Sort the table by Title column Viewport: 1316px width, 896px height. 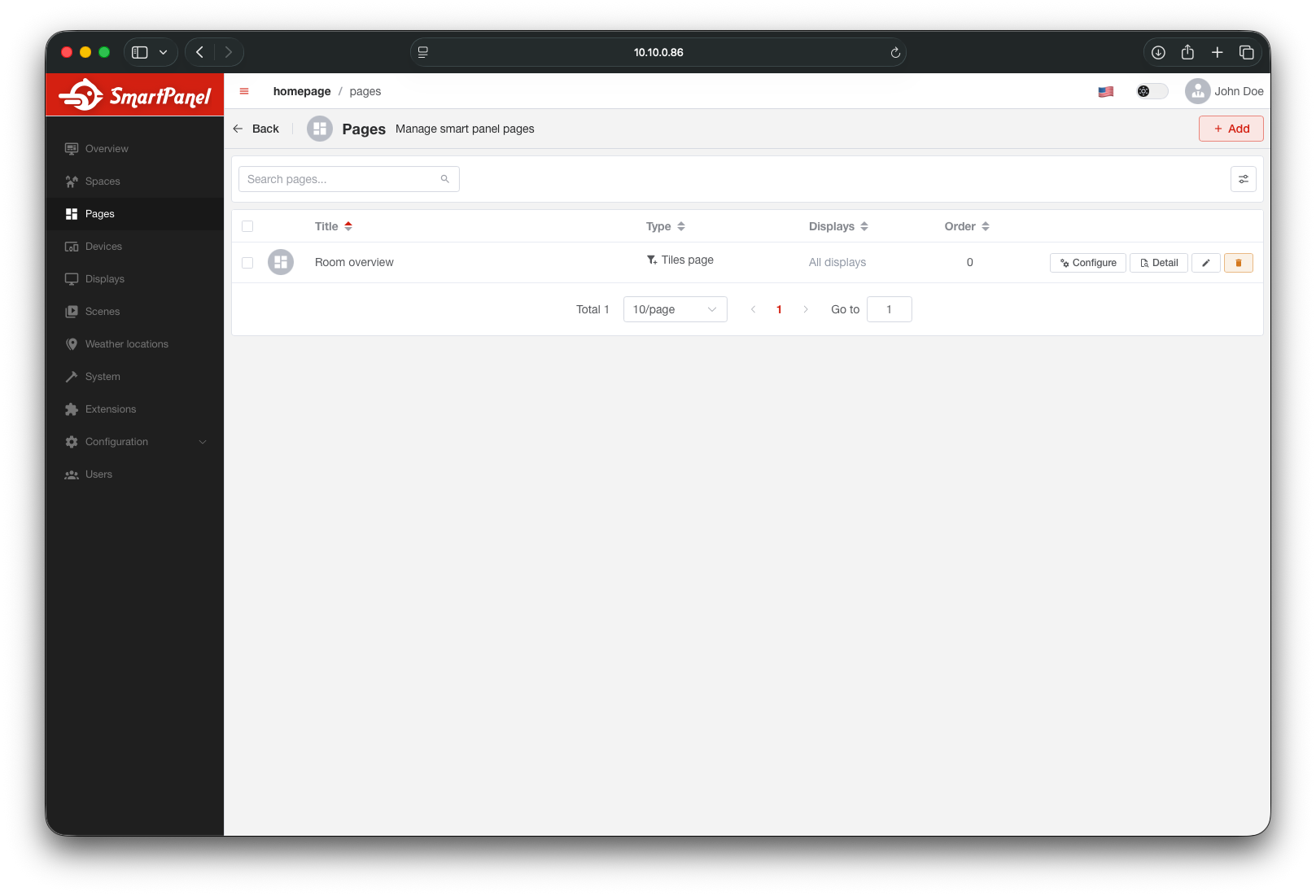click(x=348, y=225)
